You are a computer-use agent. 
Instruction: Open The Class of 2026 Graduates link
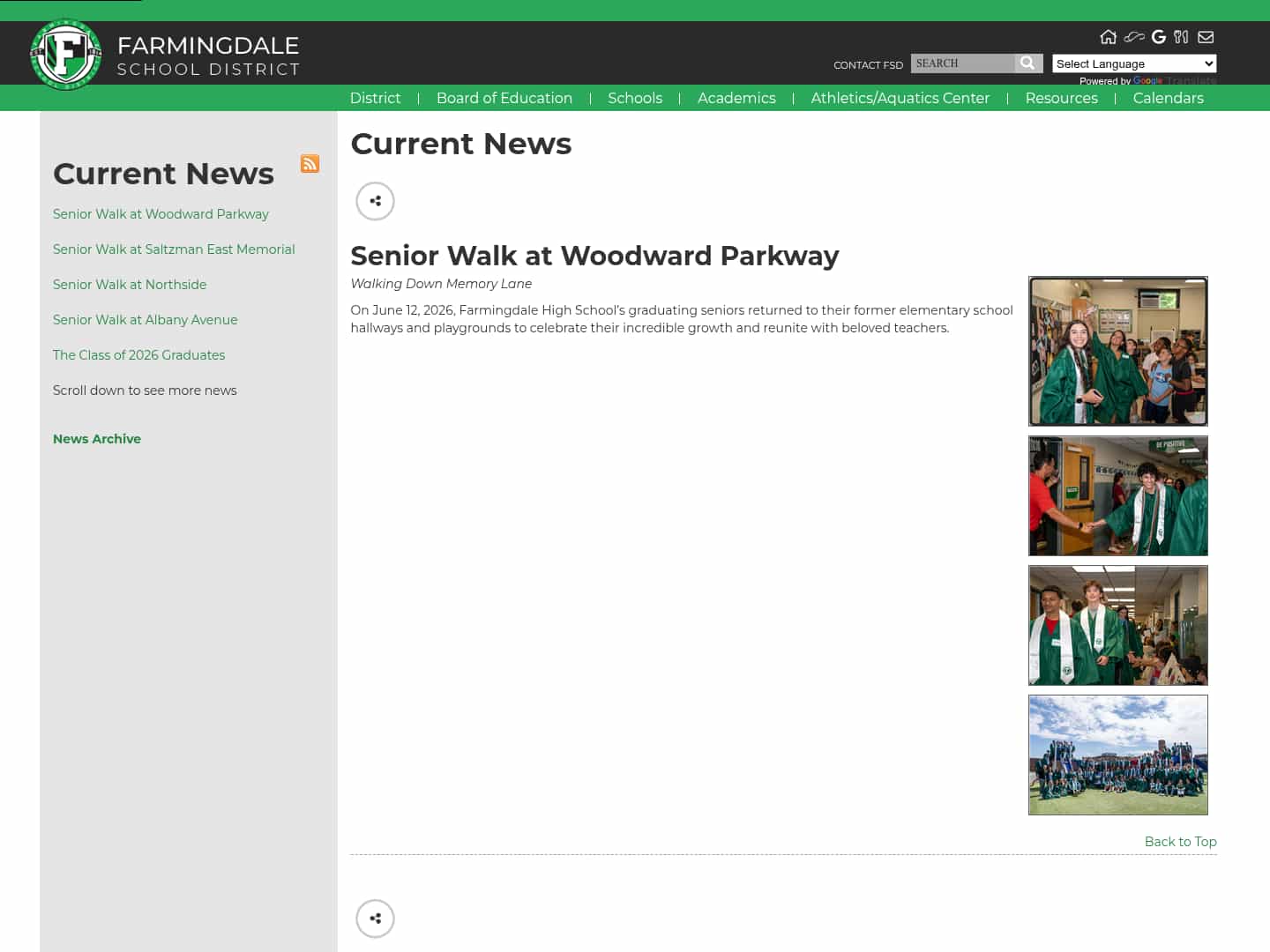pos(138,355)
